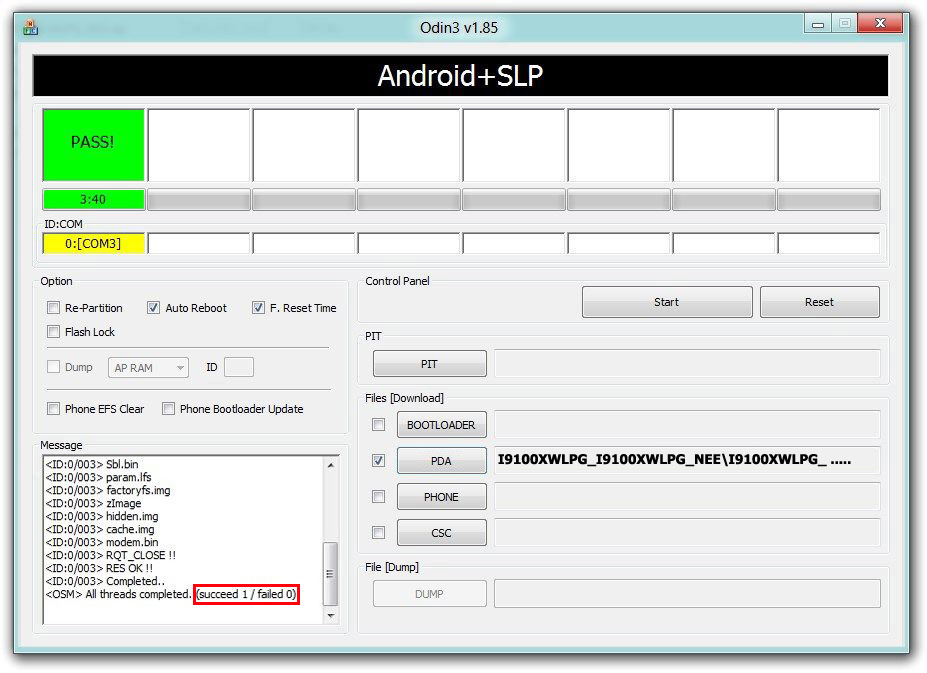Tick the checkbox beside CSC
927x673 pixels.
pos(378,533)
